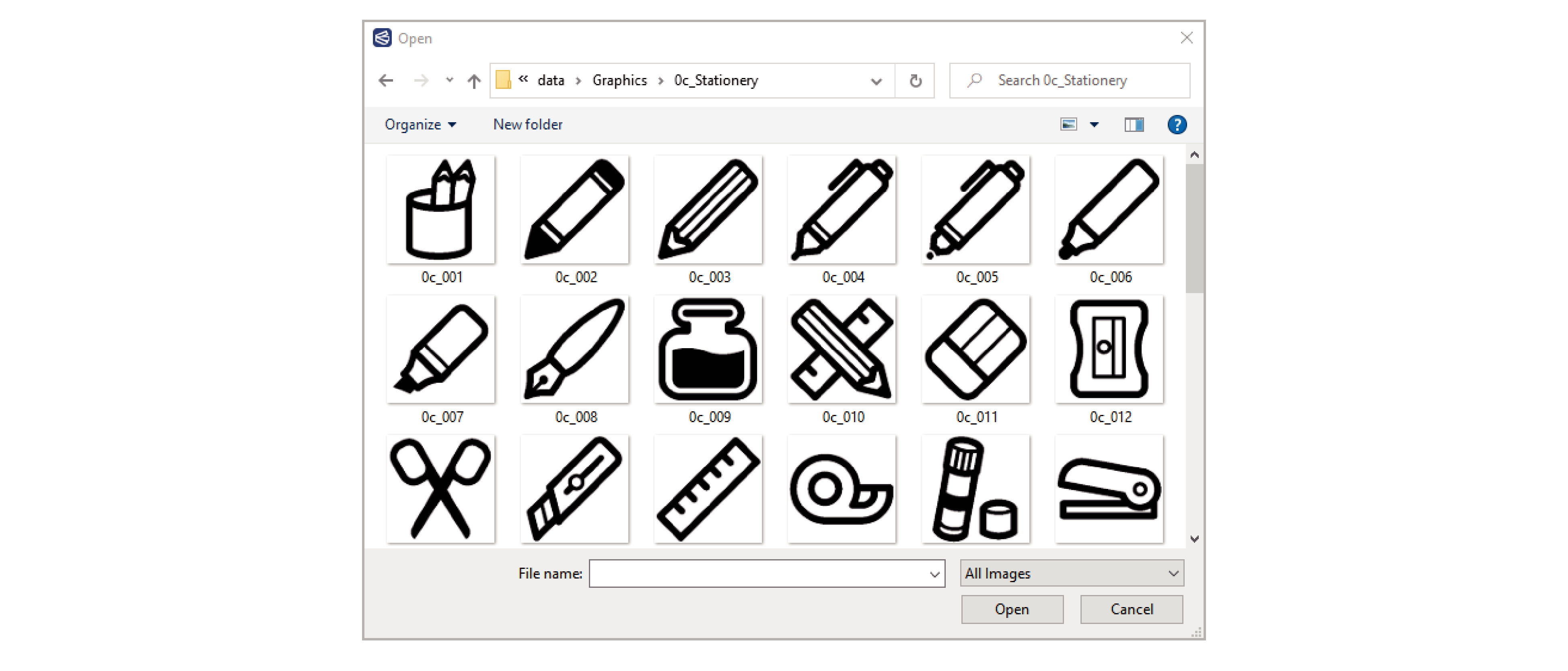Select the marker thumbnail 0c_006

pos(1109,210)
